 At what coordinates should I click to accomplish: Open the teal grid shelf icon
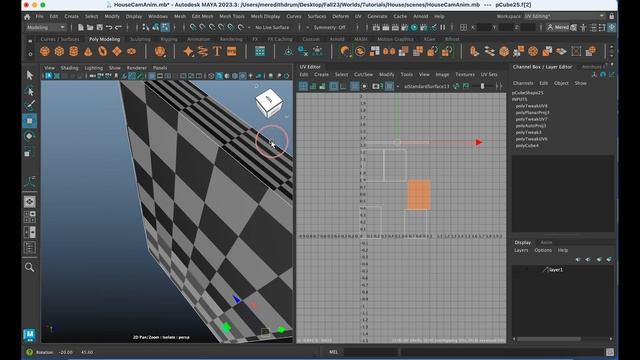tap(260, 51)
